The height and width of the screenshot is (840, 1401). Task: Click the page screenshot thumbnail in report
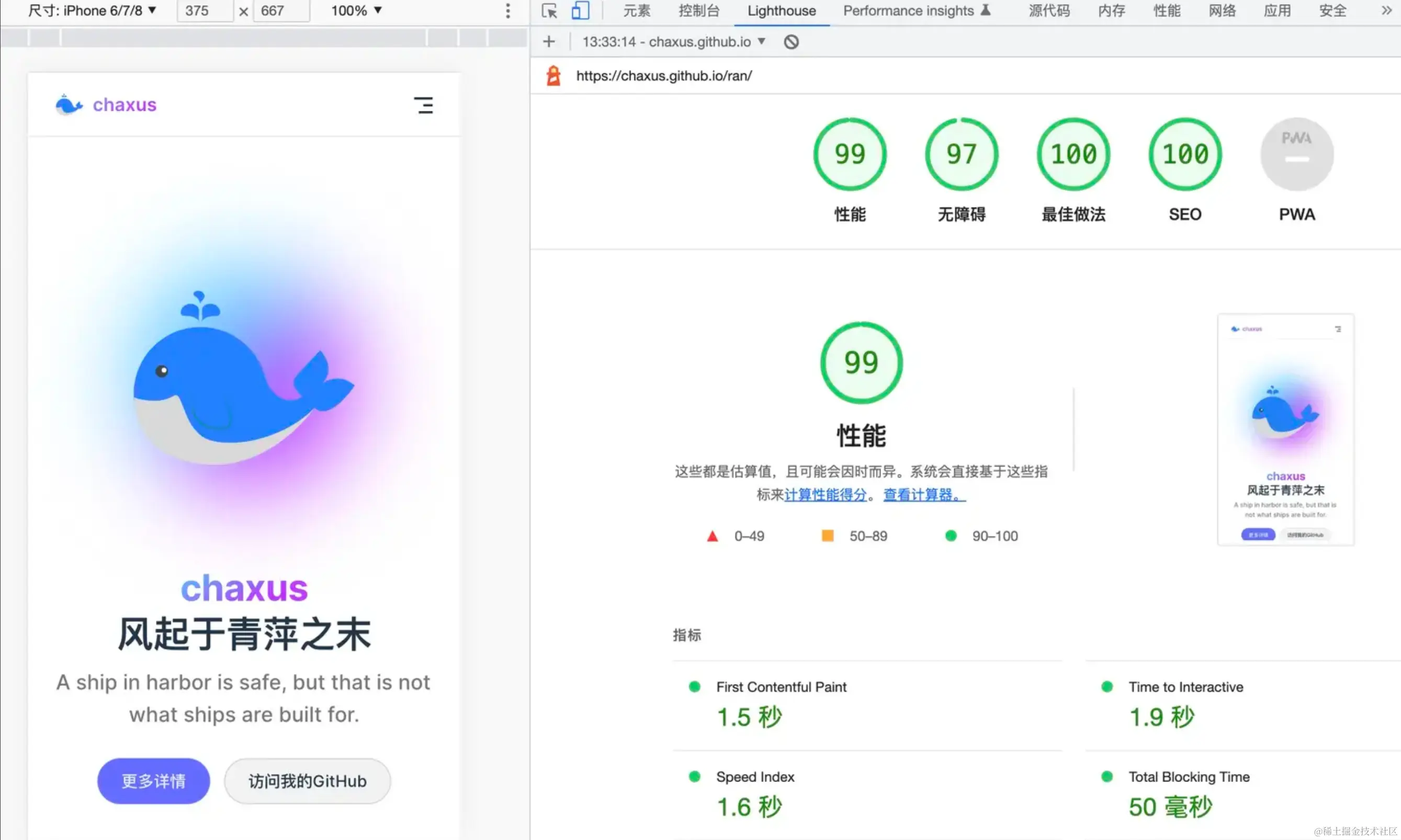click(x=1285, y=429)
